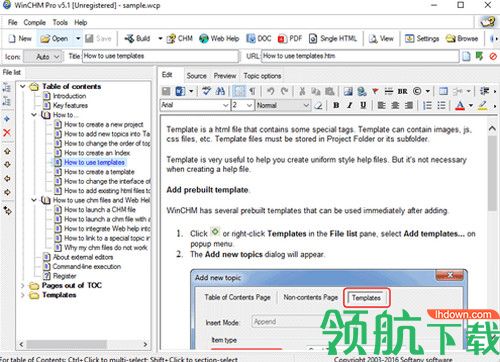This screenshot has height=362, width=500.
Task: Click the Title input field
Action: (x=160, y=56)
